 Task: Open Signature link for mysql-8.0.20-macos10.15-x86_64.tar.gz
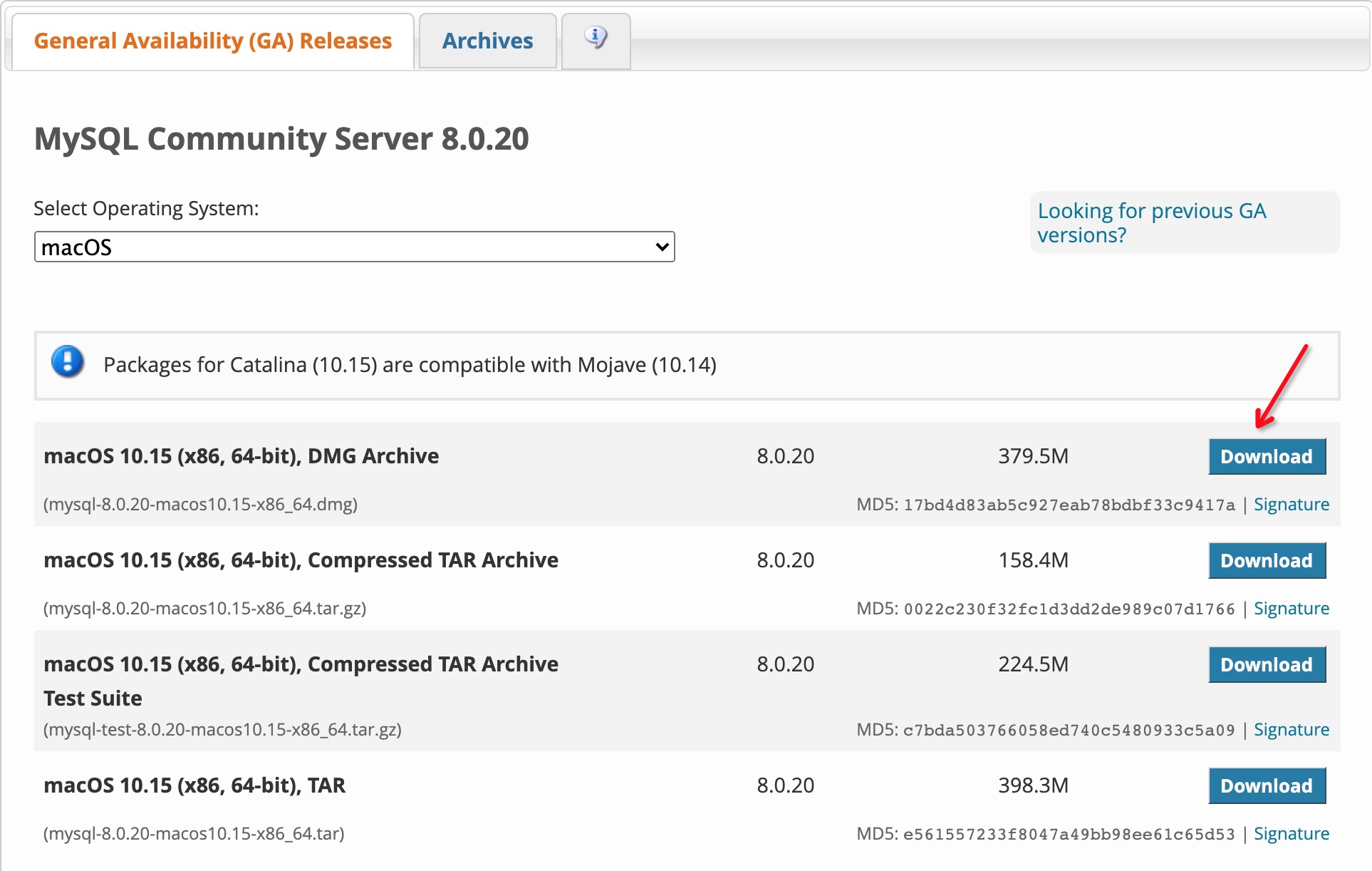(x=1291, y=609)
